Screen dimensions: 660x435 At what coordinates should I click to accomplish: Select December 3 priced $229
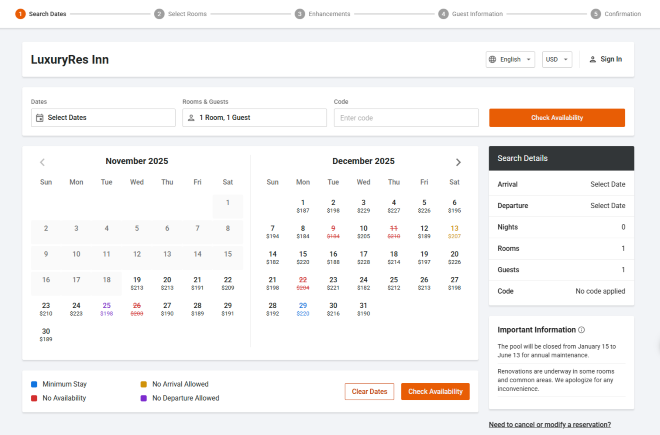pos(363,206)
